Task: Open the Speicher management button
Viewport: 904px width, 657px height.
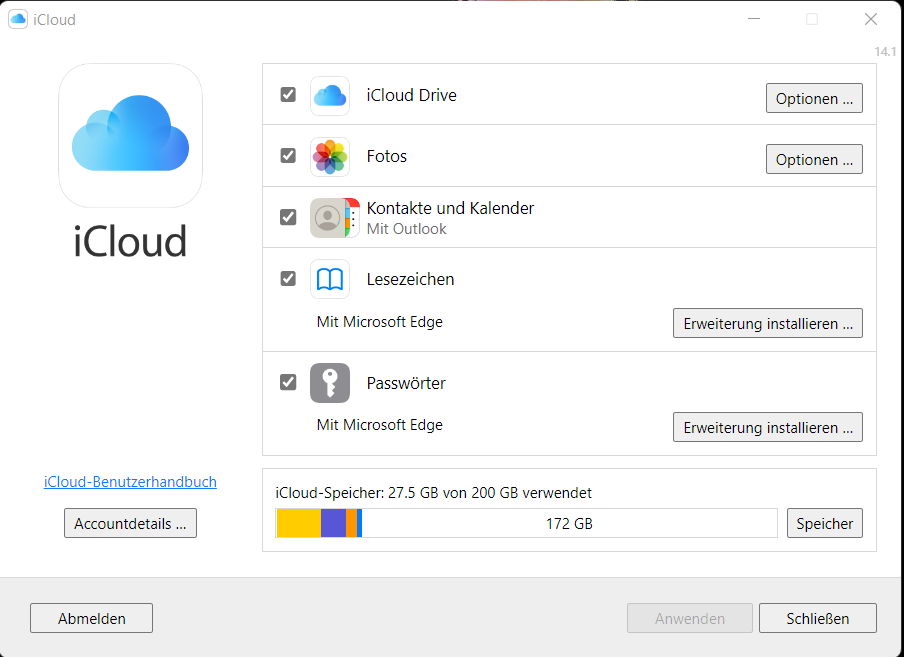Action: (x=824, y=523)
